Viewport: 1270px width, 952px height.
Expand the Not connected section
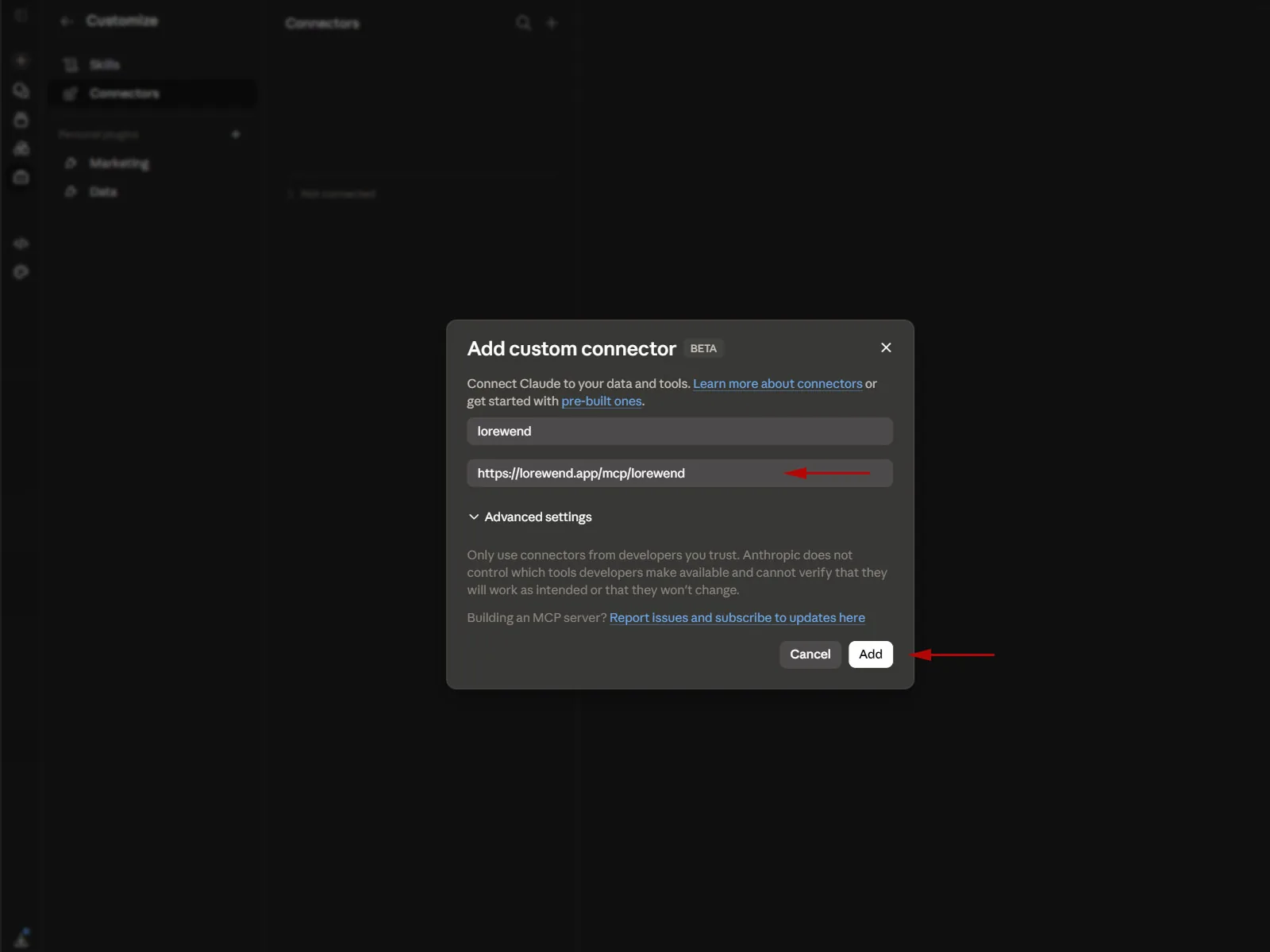(x=332, y=194)
